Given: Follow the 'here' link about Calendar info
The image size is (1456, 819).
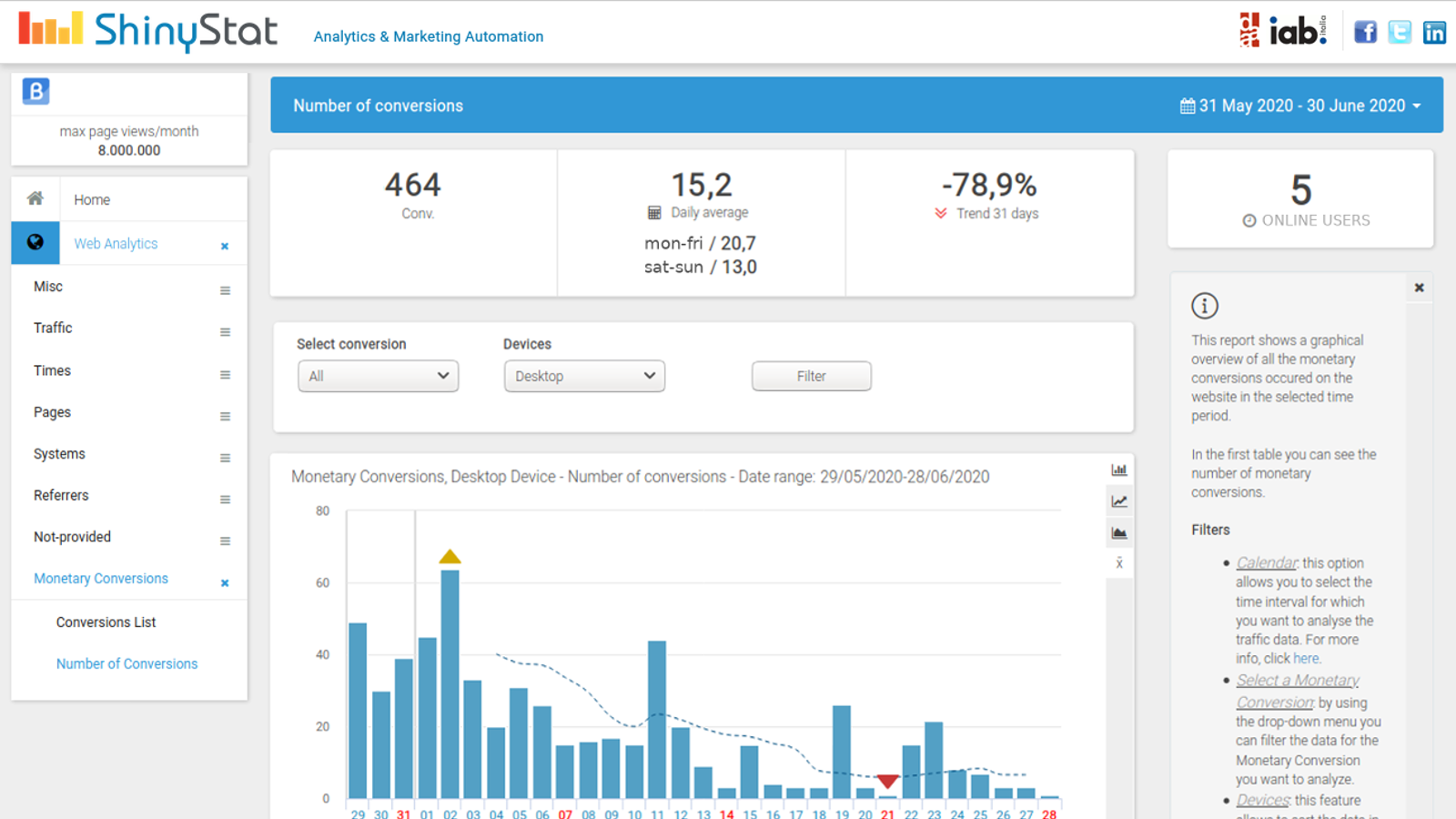Looking at the screenshot, I should [1306, 658].
